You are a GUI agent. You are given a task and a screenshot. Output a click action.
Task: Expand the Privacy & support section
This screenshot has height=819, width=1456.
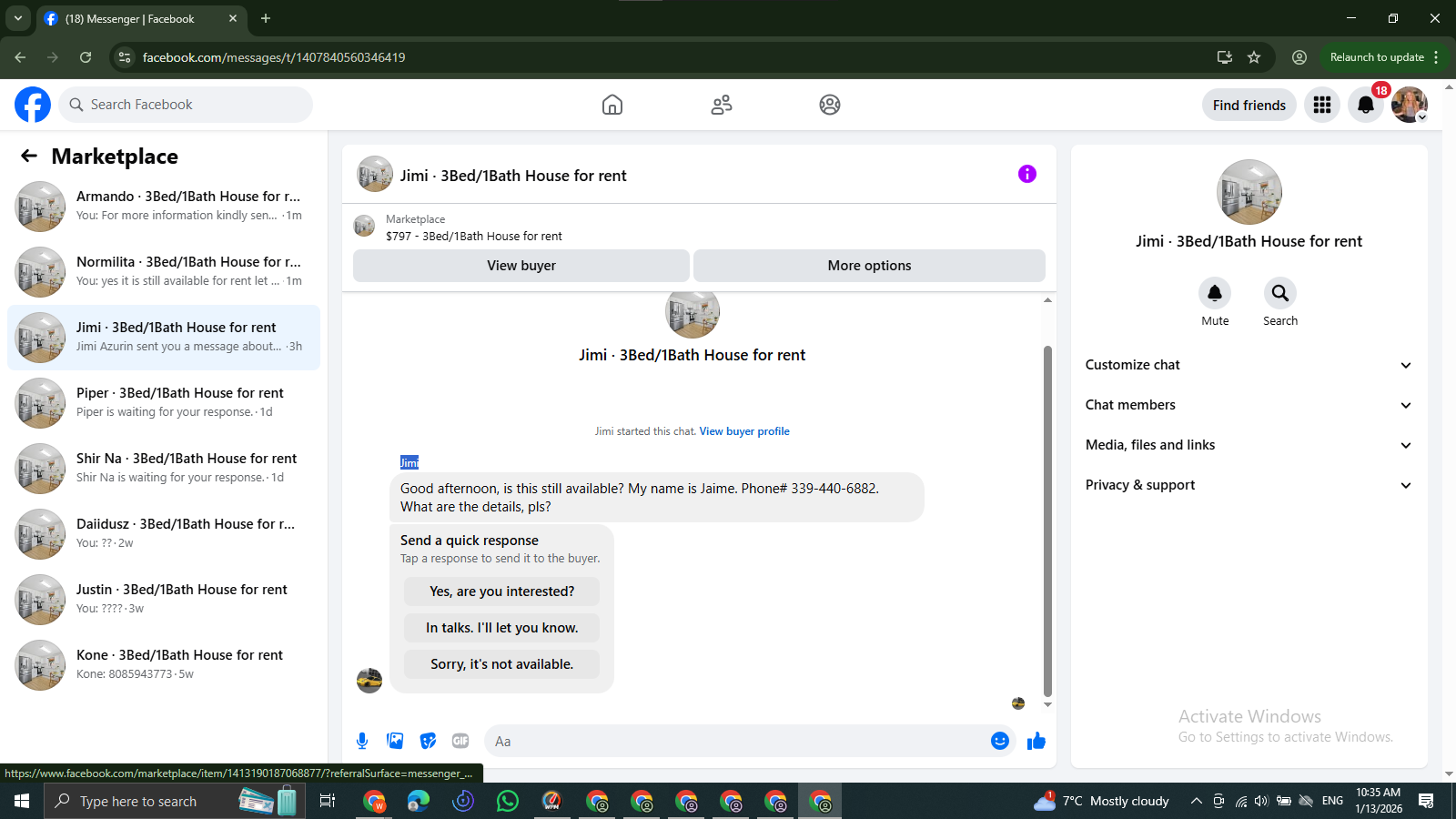[1249, 485]
